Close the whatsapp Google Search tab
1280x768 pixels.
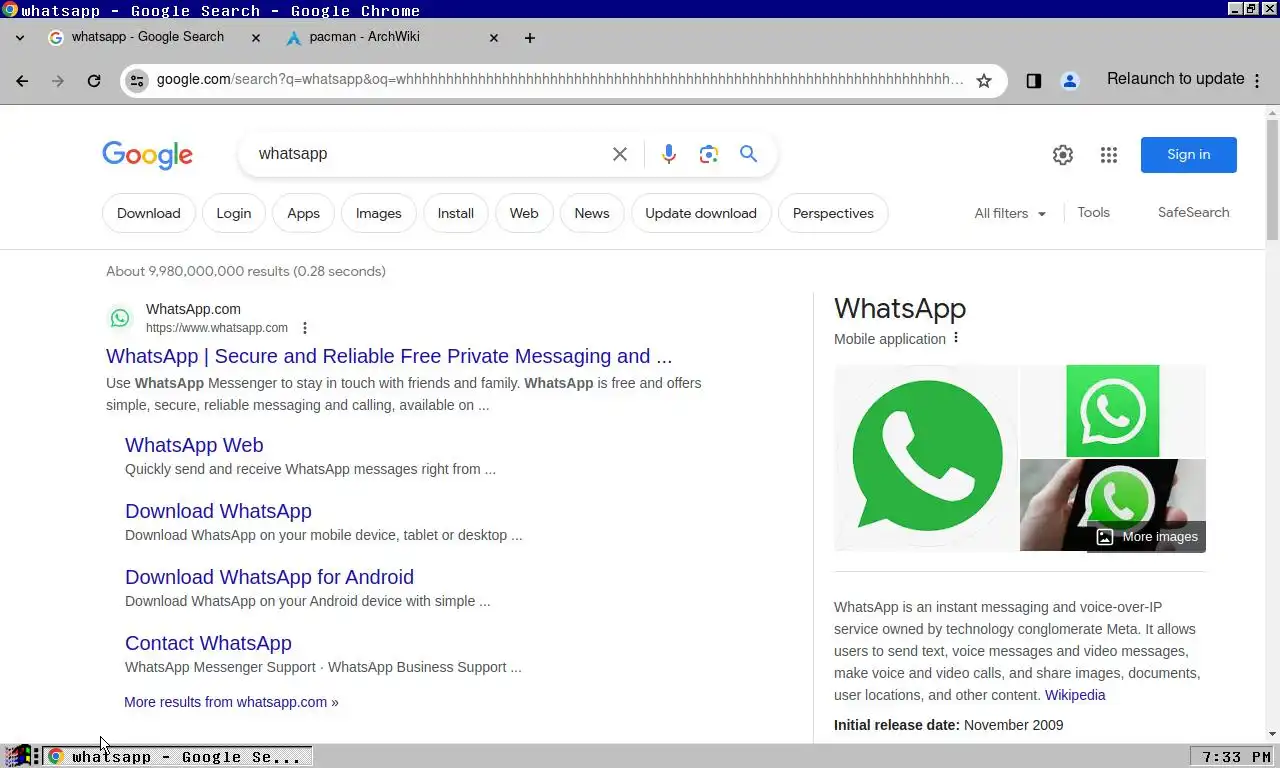tap(255, 38)
